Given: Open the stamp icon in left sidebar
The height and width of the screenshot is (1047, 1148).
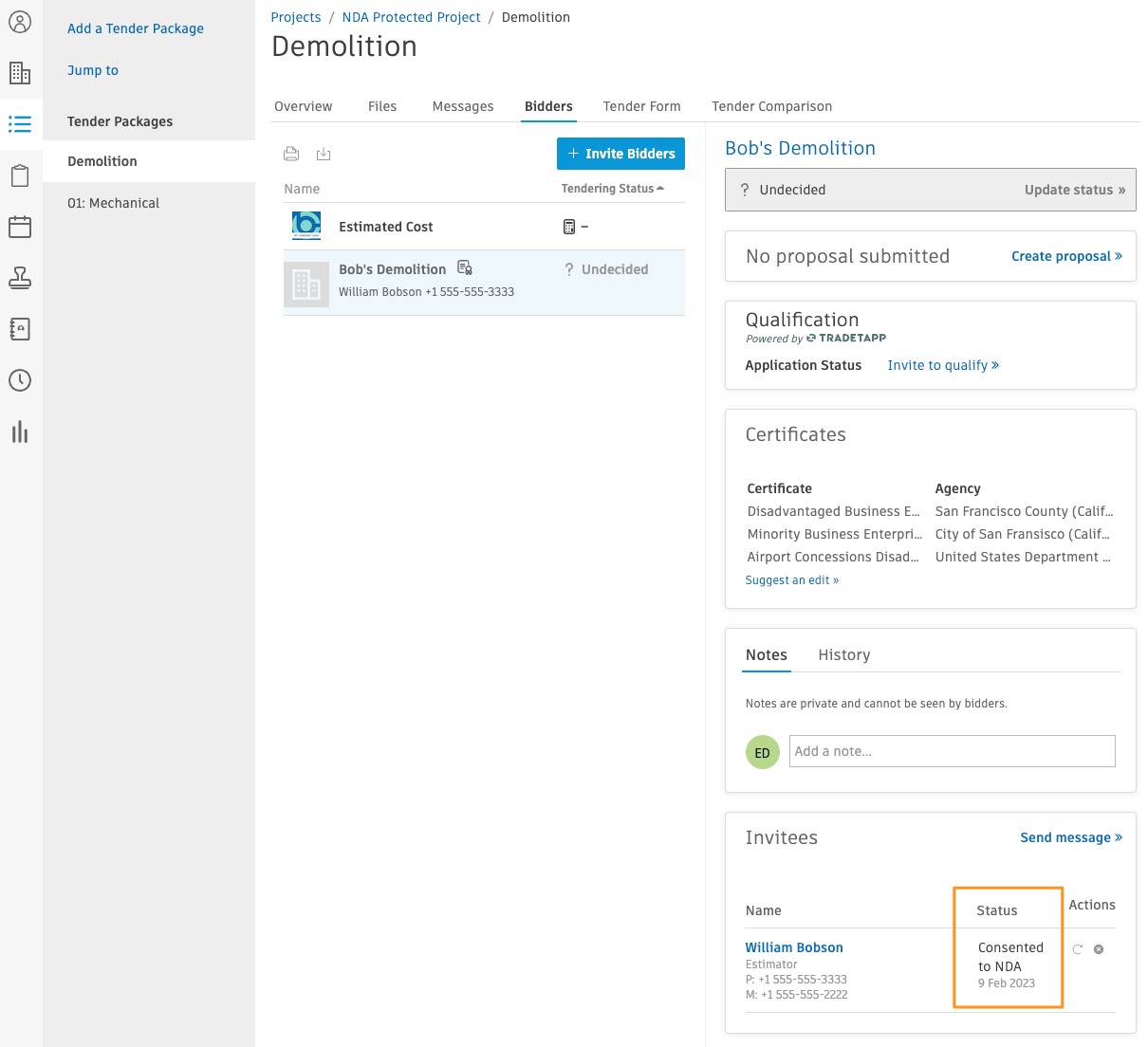Looking at the screenshot, I should click(20, 278).
